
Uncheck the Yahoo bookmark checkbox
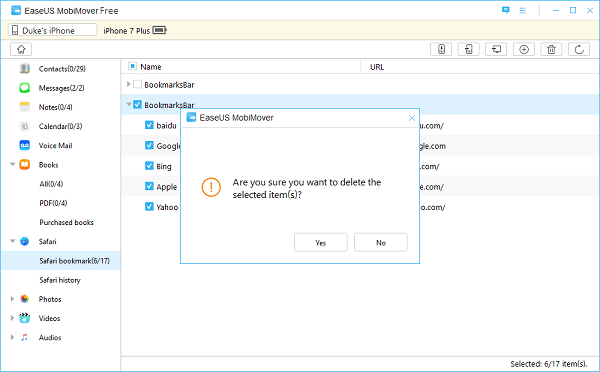149,206
